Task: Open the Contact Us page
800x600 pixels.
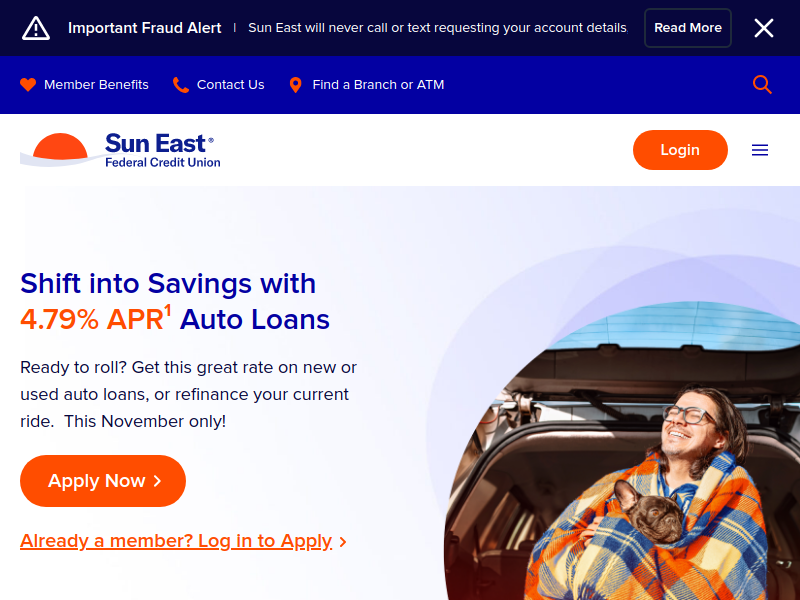Action: 230,85
